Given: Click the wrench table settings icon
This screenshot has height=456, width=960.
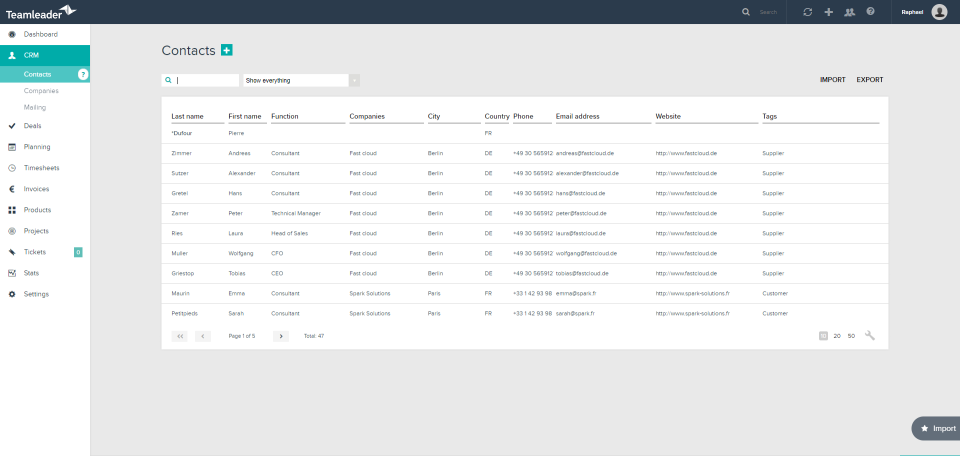Looking at the screenshot, I should click(870, 335).
